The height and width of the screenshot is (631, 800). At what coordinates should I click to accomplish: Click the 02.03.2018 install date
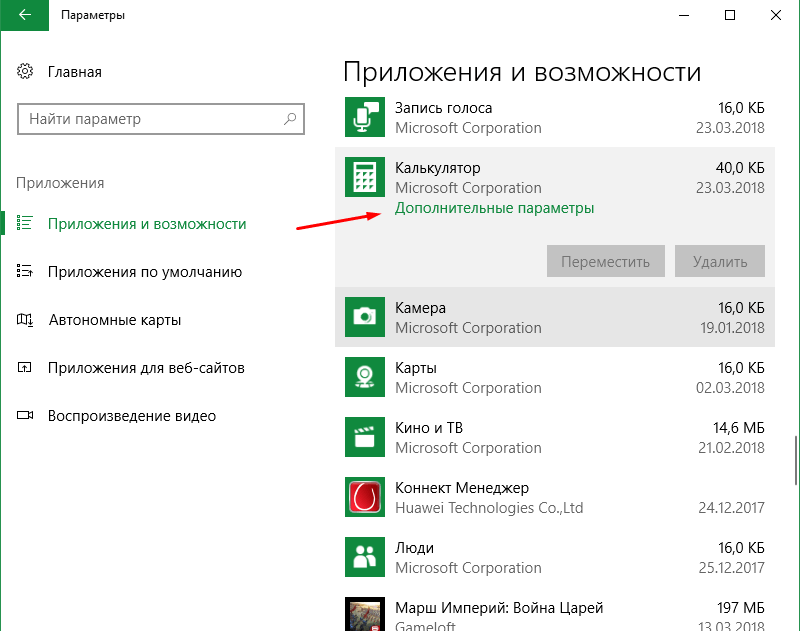(x=730, y=388)
